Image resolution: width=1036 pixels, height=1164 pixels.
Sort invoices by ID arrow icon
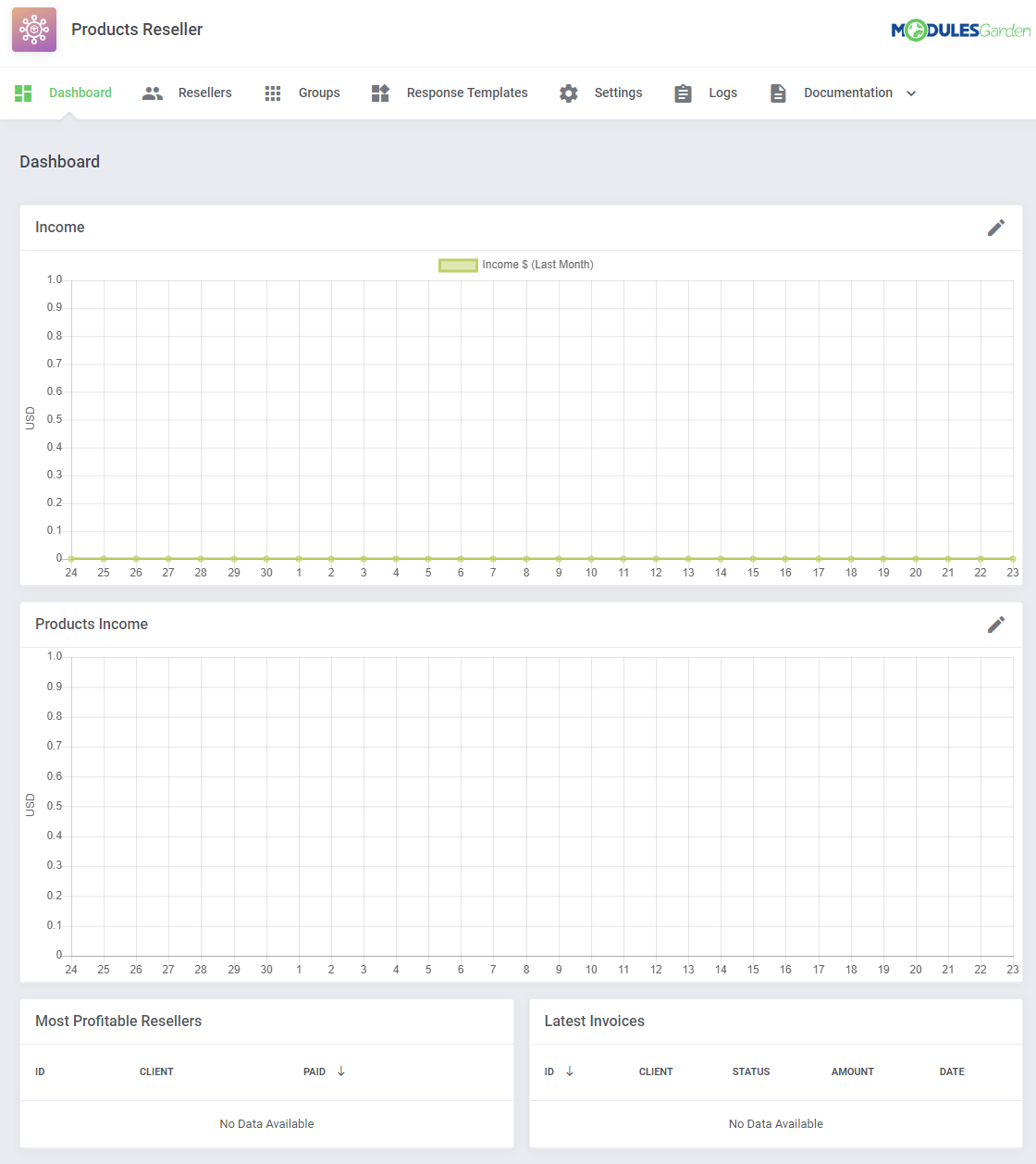click(570, 1071)
